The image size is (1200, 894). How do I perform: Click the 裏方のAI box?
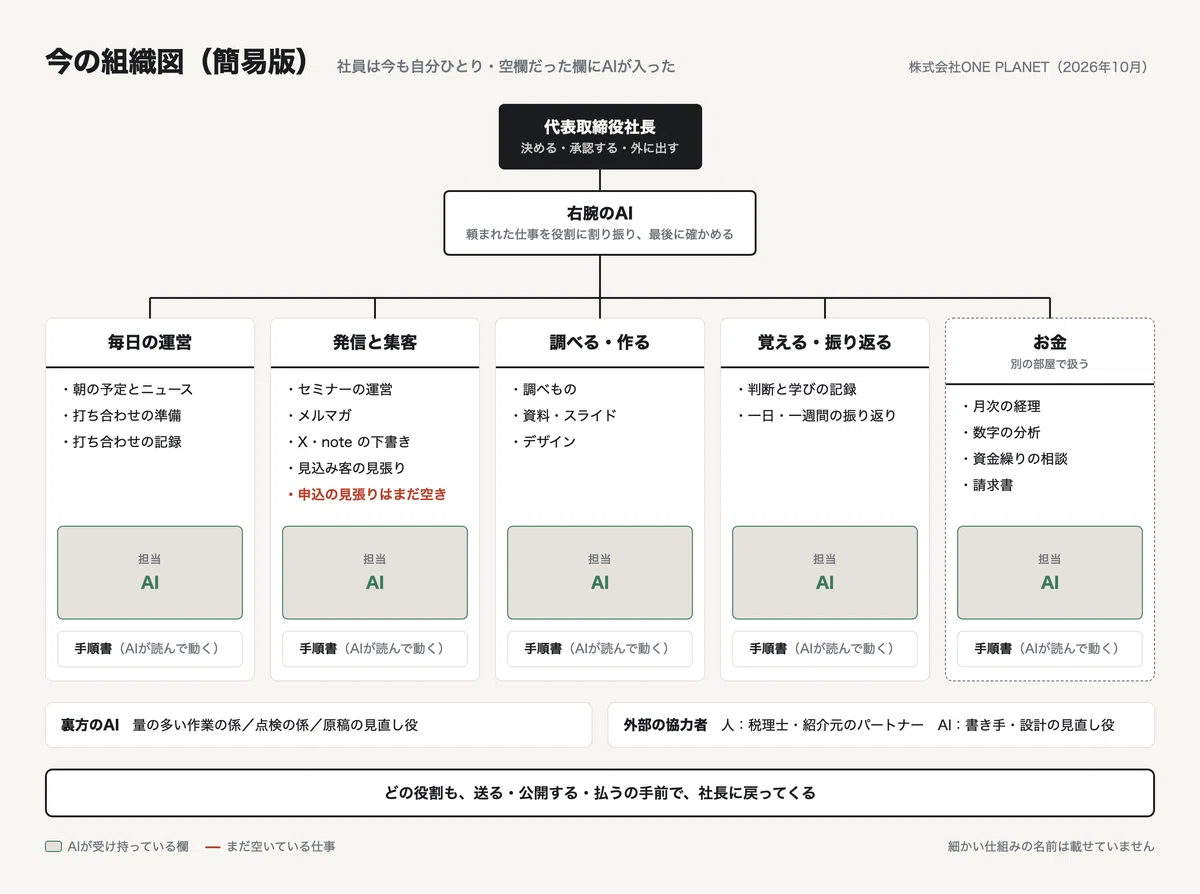pos(319,725)
